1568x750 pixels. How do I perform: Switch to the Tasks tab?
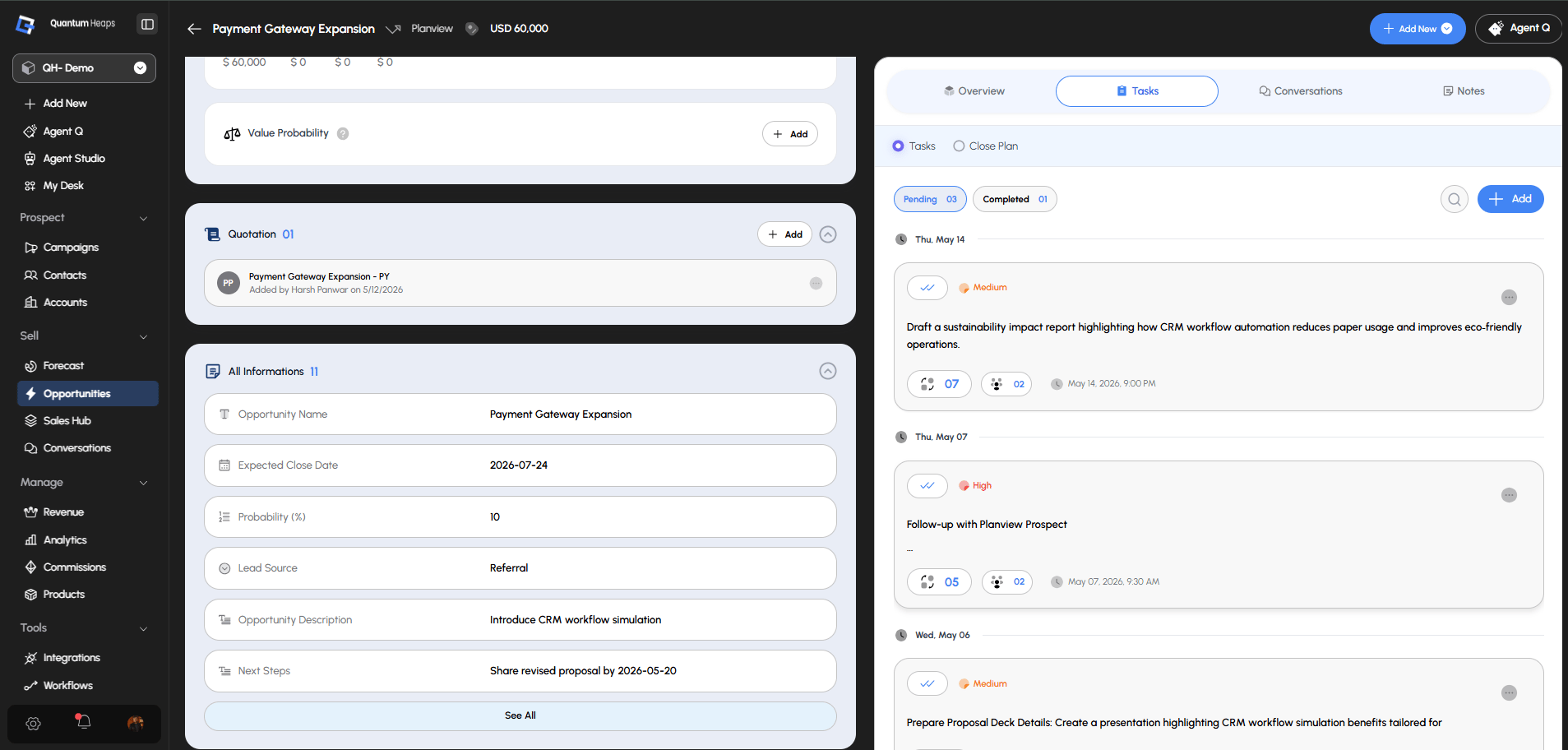click(x=1137, y=91)
